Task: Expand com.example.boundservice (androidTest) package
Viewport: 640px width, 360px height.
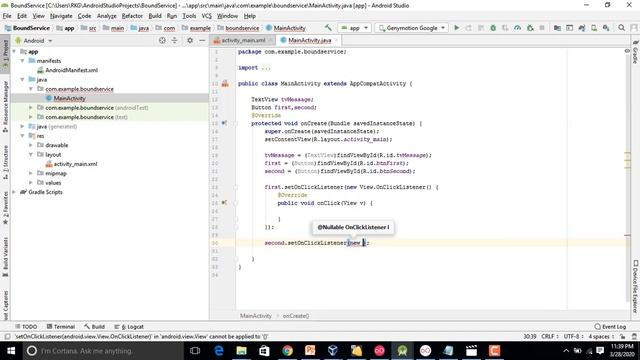Action: click(31, 108)
